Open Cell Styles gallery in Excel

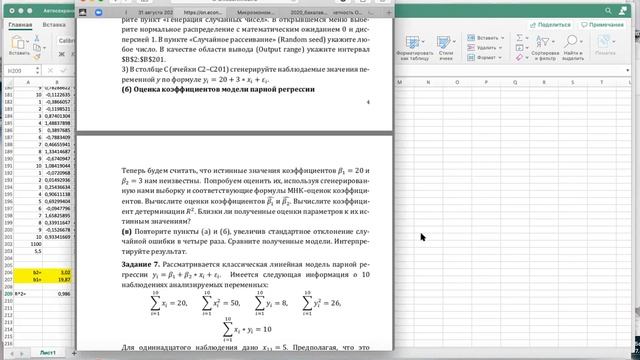pyautogui.click(x=443, y=43)
